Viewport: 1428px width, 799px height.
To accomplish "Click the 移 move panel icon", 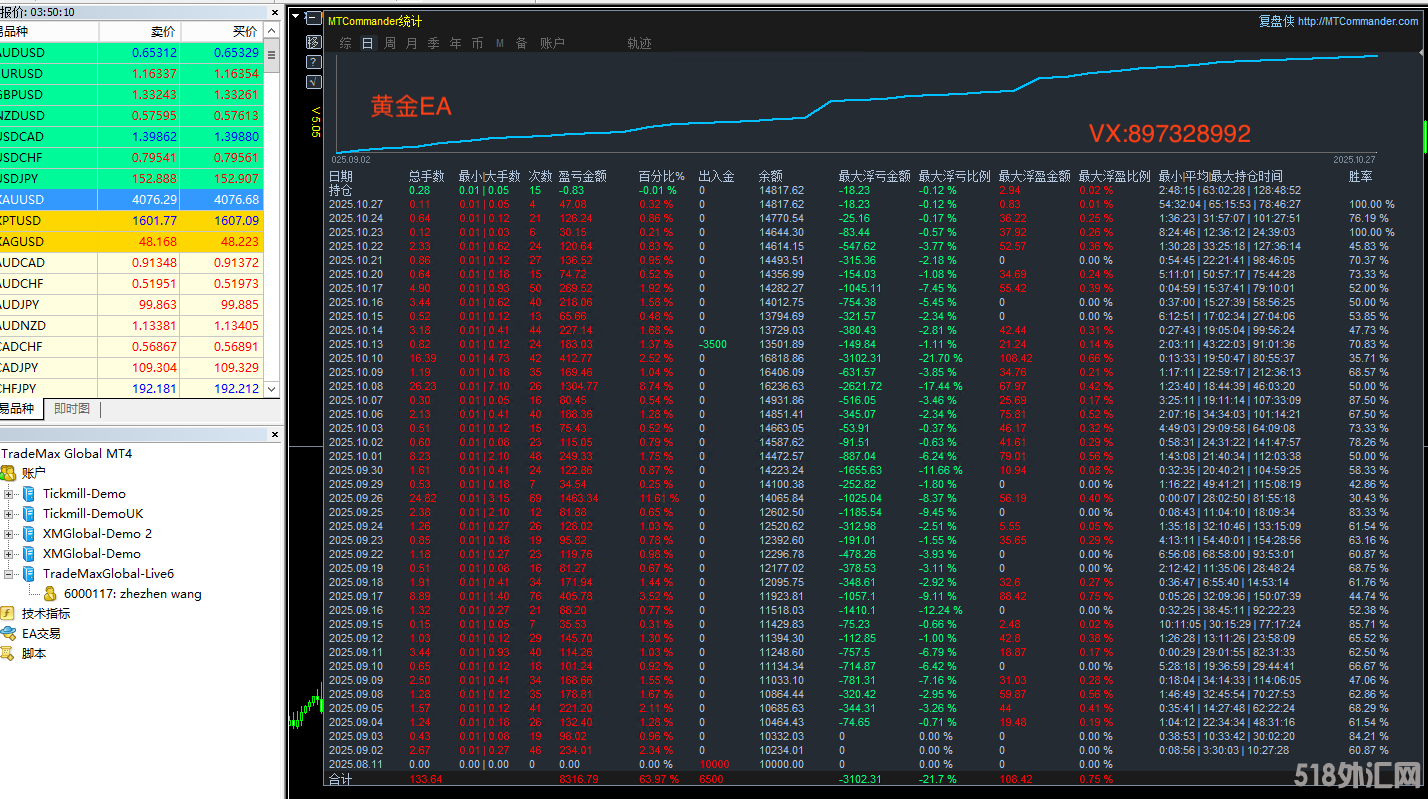I will (x=313, y=42).
